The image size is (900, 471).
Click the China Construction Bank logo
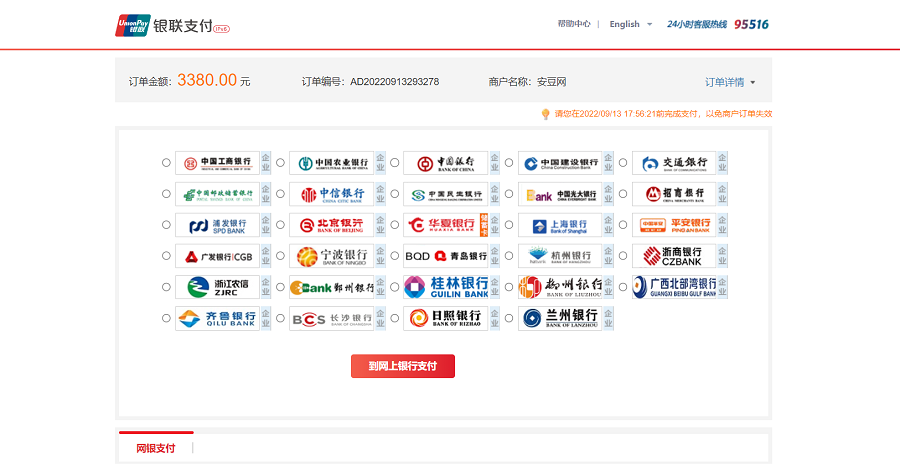561,163
